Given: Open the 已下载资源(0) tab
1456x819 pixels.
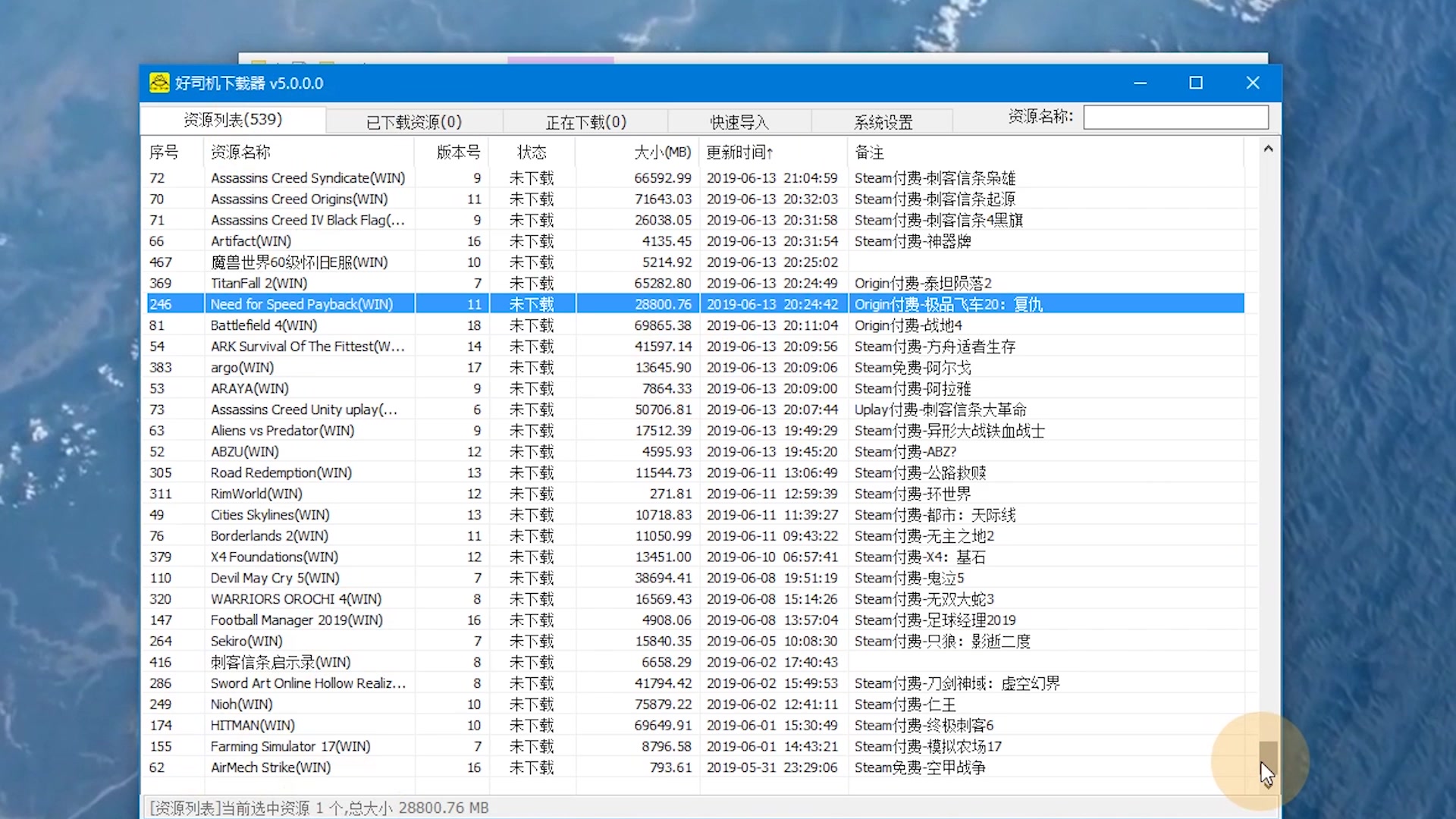Looking at the screenshot, I should (414, 122).
